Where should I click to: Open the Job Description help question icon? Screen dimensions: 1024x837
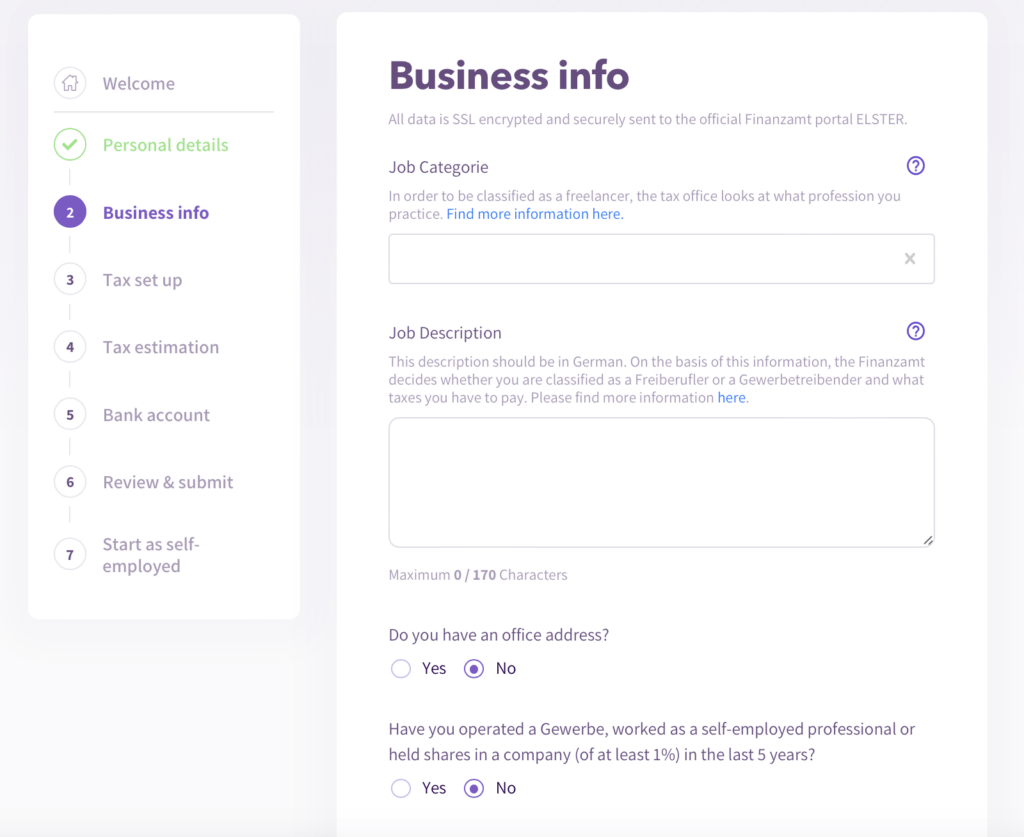(915, 332)
